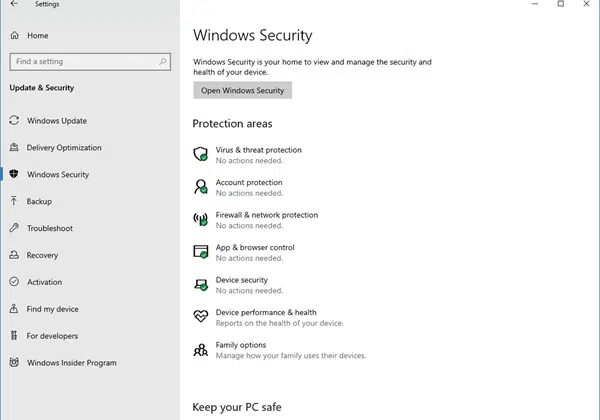Viewport: 600px width, 420px height.
Task: Open Windows Insider Program page
Action: [x=72, y=363]
